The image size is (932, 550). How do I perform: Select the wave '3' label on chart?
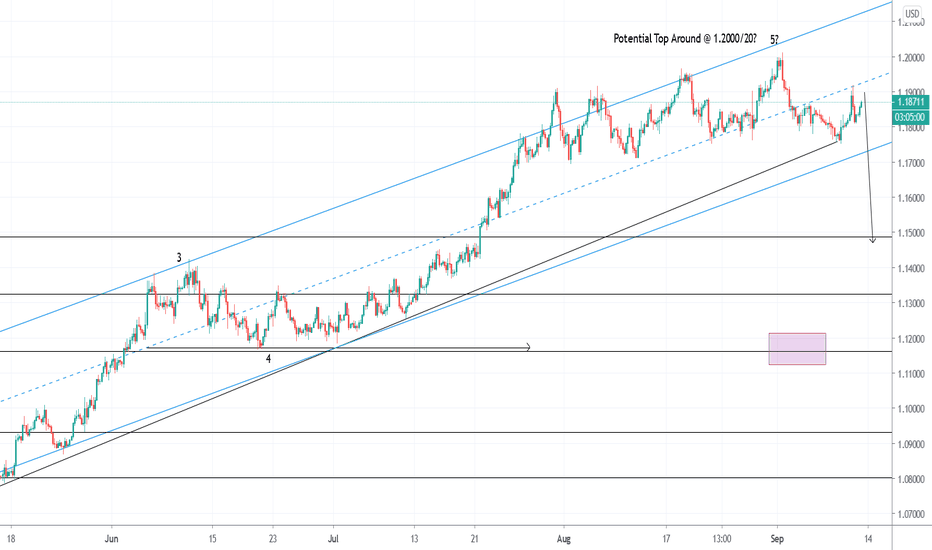[x=179, y=258]
